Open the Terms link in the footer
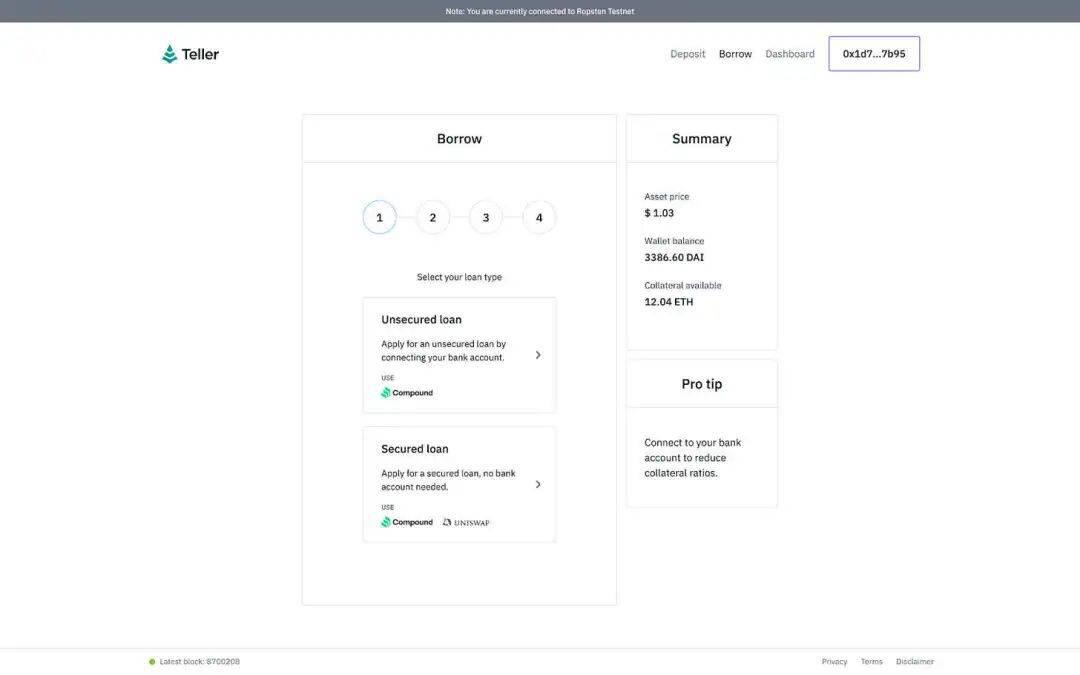This screenshot has width=1080, height=675. coord(871,662)
